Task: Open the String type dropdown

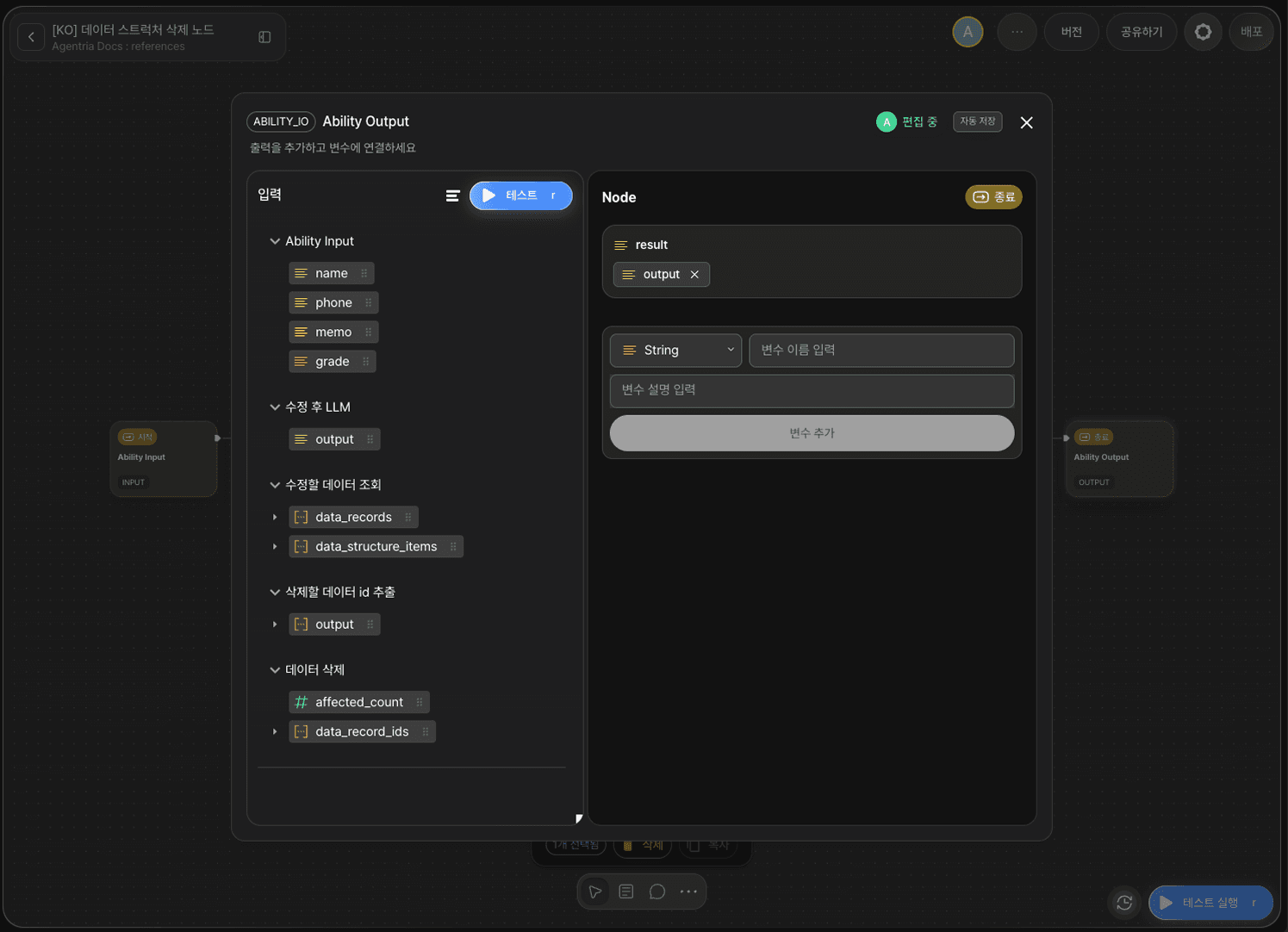Action: point(675,350)
